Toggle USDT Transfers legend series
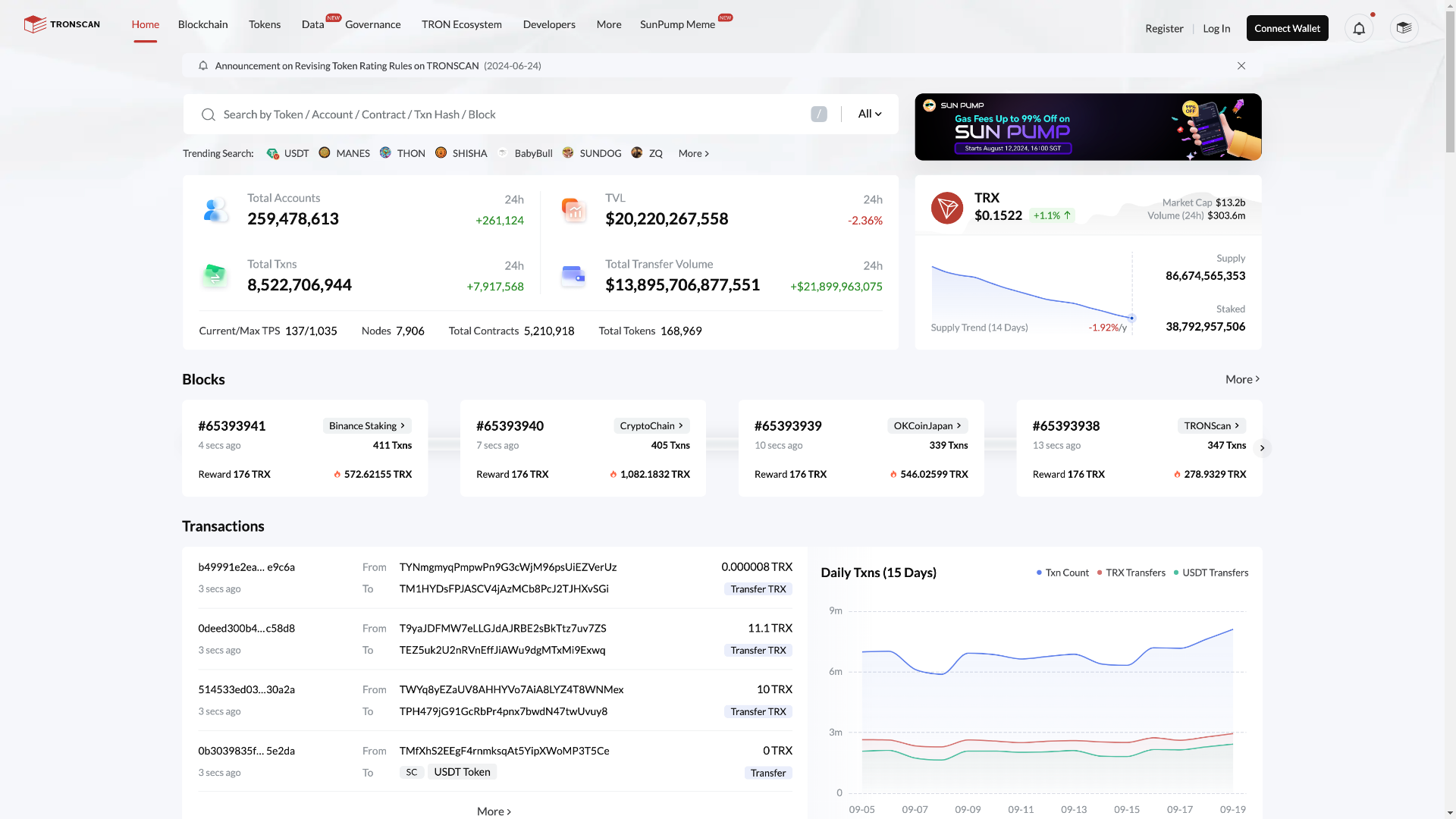The image size is (1456, 819). click(1210, 573)
